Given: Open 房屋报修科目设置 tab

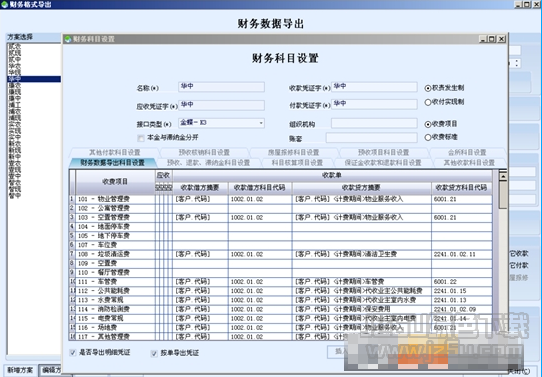Looking at the screenshot, I should point(293,152).
